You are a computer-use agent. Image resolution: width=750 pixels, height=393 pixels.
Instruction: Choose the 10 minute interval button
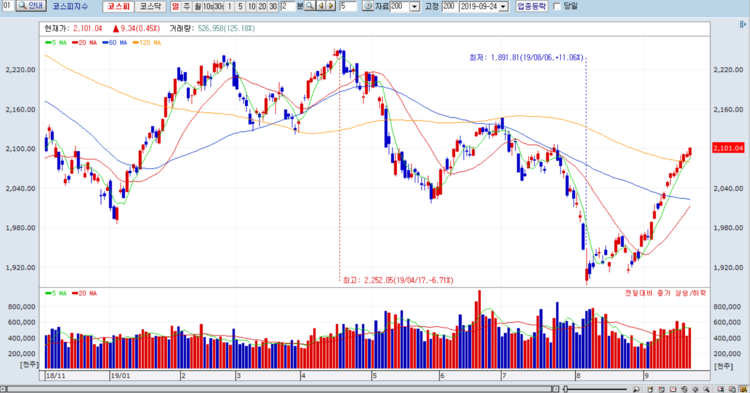tap(251, 6)
